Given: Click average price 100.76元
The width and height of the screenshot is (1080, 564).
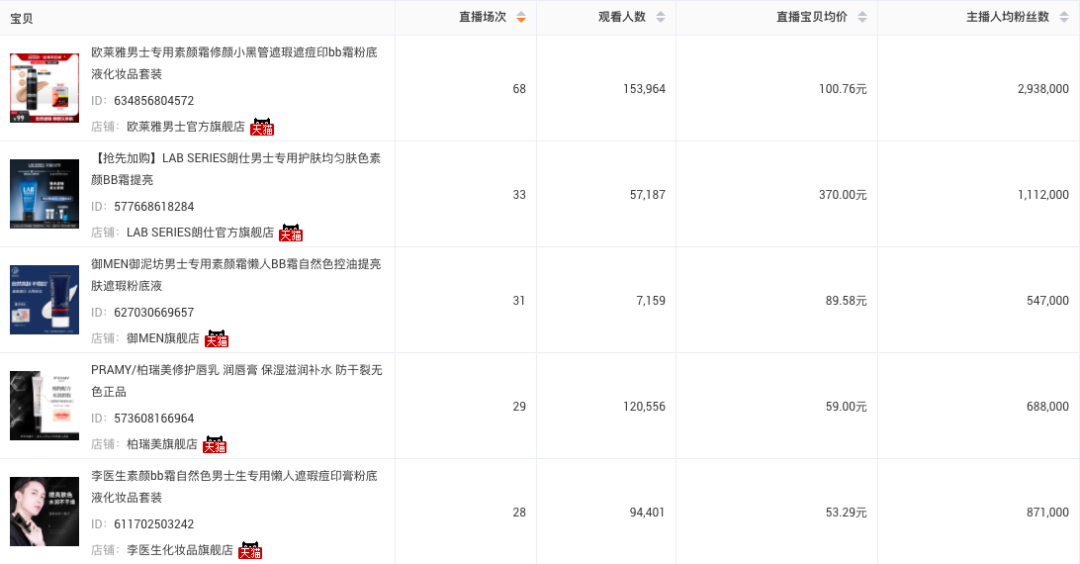Looking at the screenshot, I should coord(842,89).
